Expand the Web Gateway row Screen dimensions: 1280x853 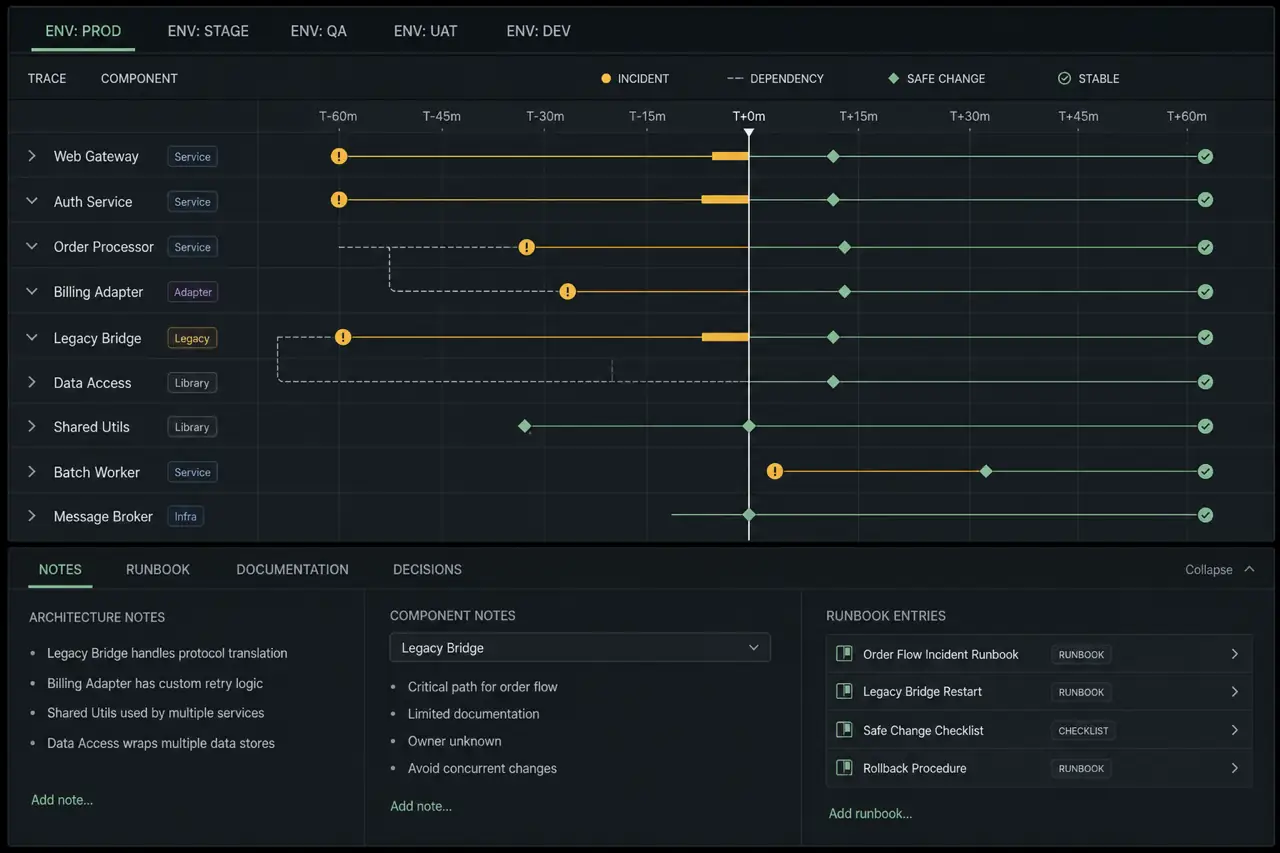click(x=32, y=156)
